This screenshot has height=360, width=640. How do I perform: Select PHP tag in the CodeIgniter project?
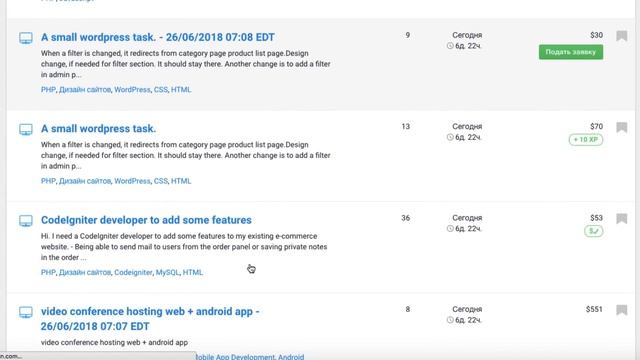point(48,272)
